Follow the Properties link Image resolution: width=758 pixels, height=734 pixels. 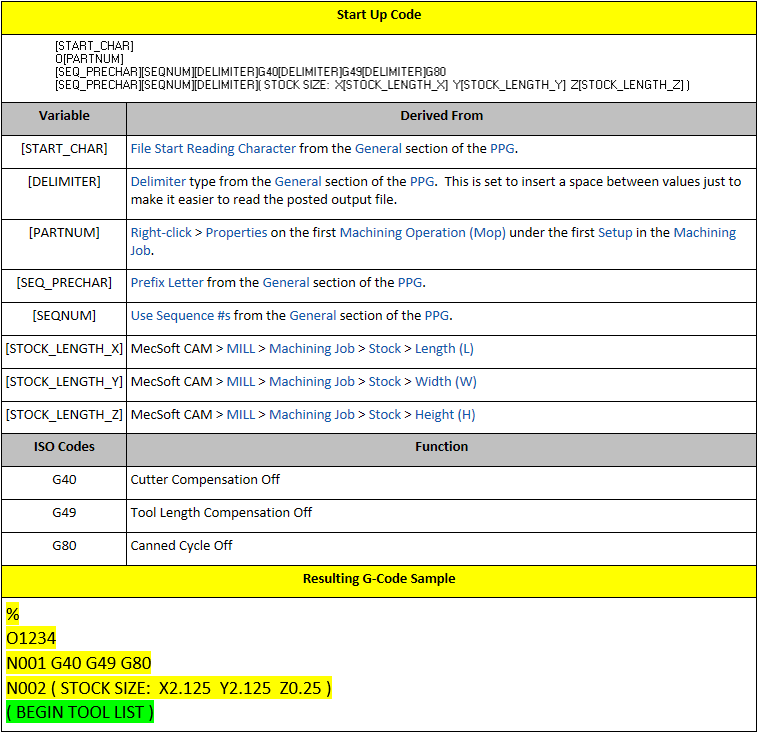[x=237, y=232]
